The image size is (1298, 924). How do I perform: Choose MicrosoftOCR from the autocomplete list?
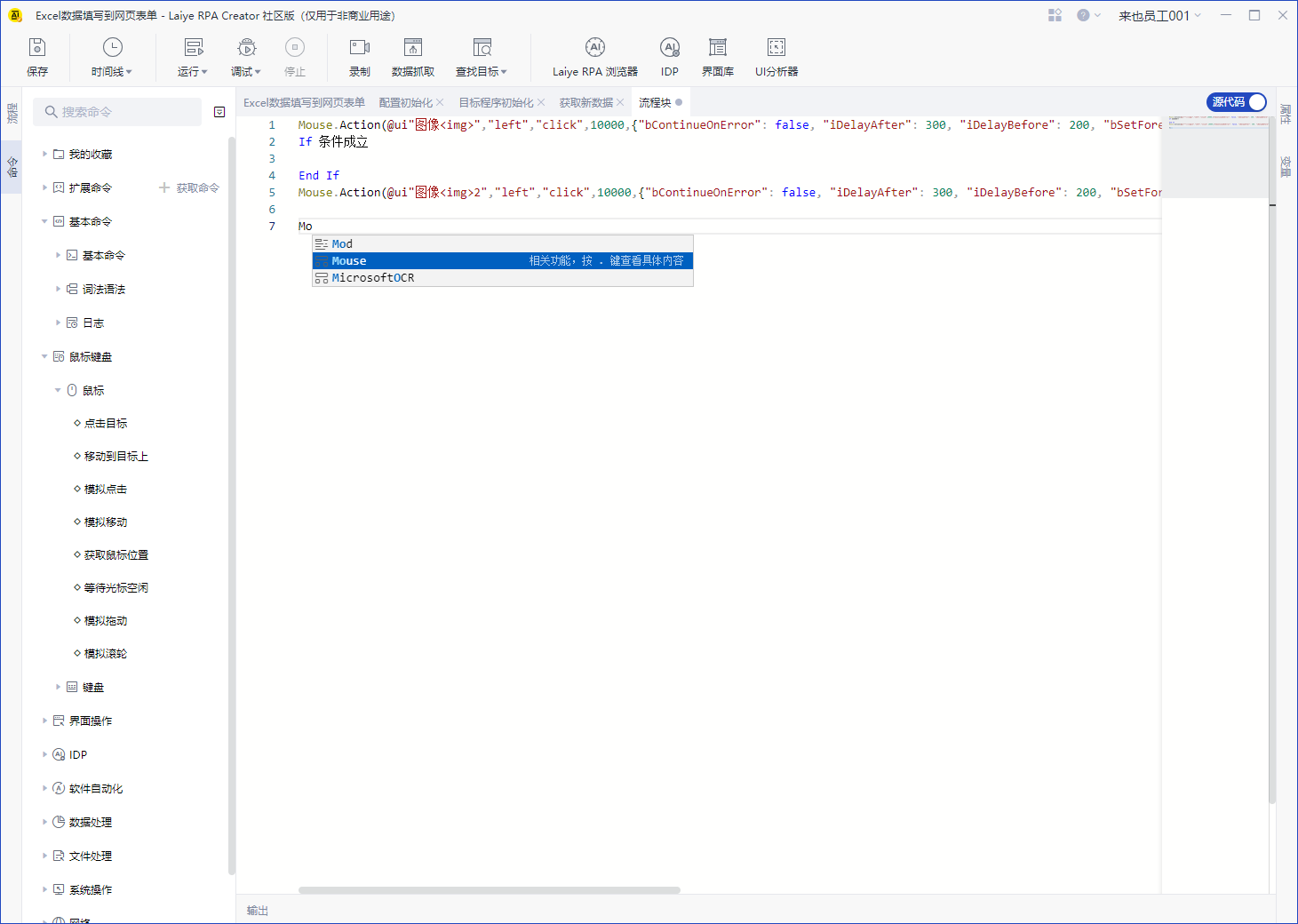(x=502, y=277)
